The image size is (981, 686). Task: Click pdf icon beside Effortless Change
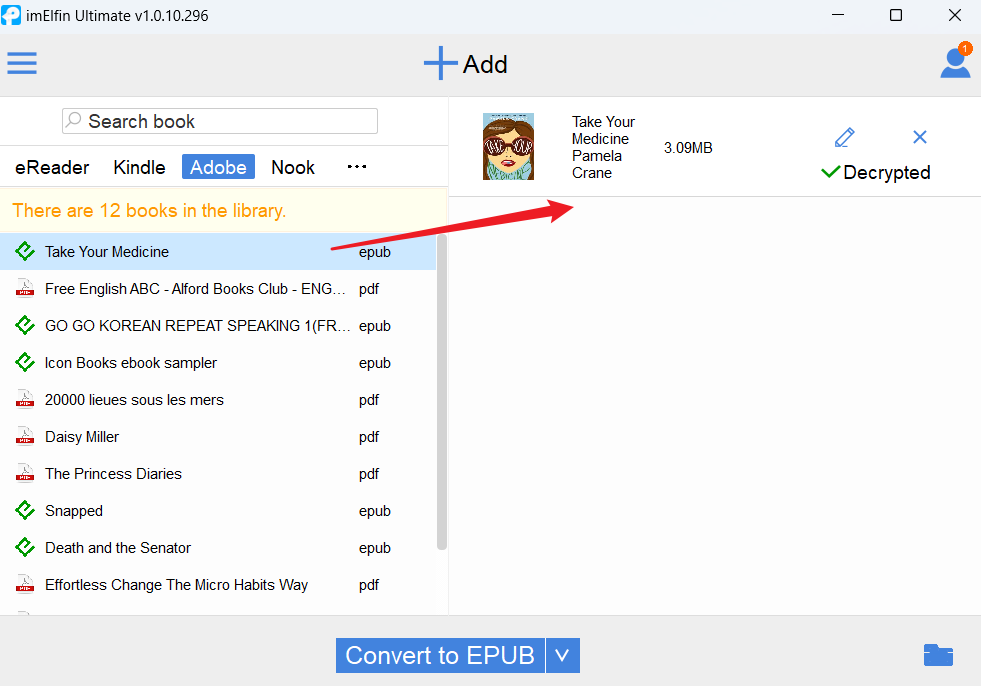coord(25,585)
